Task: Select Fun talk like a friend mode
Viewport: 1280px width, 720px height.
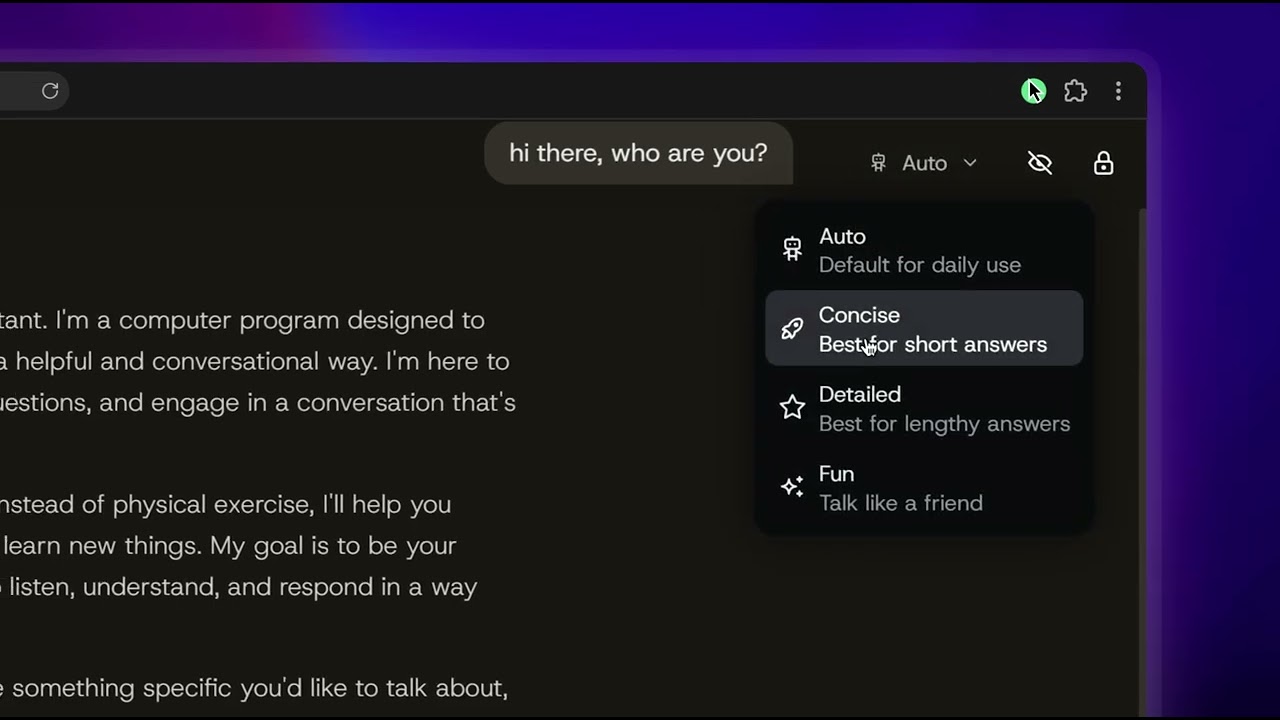Action: (x=900, y=488)
